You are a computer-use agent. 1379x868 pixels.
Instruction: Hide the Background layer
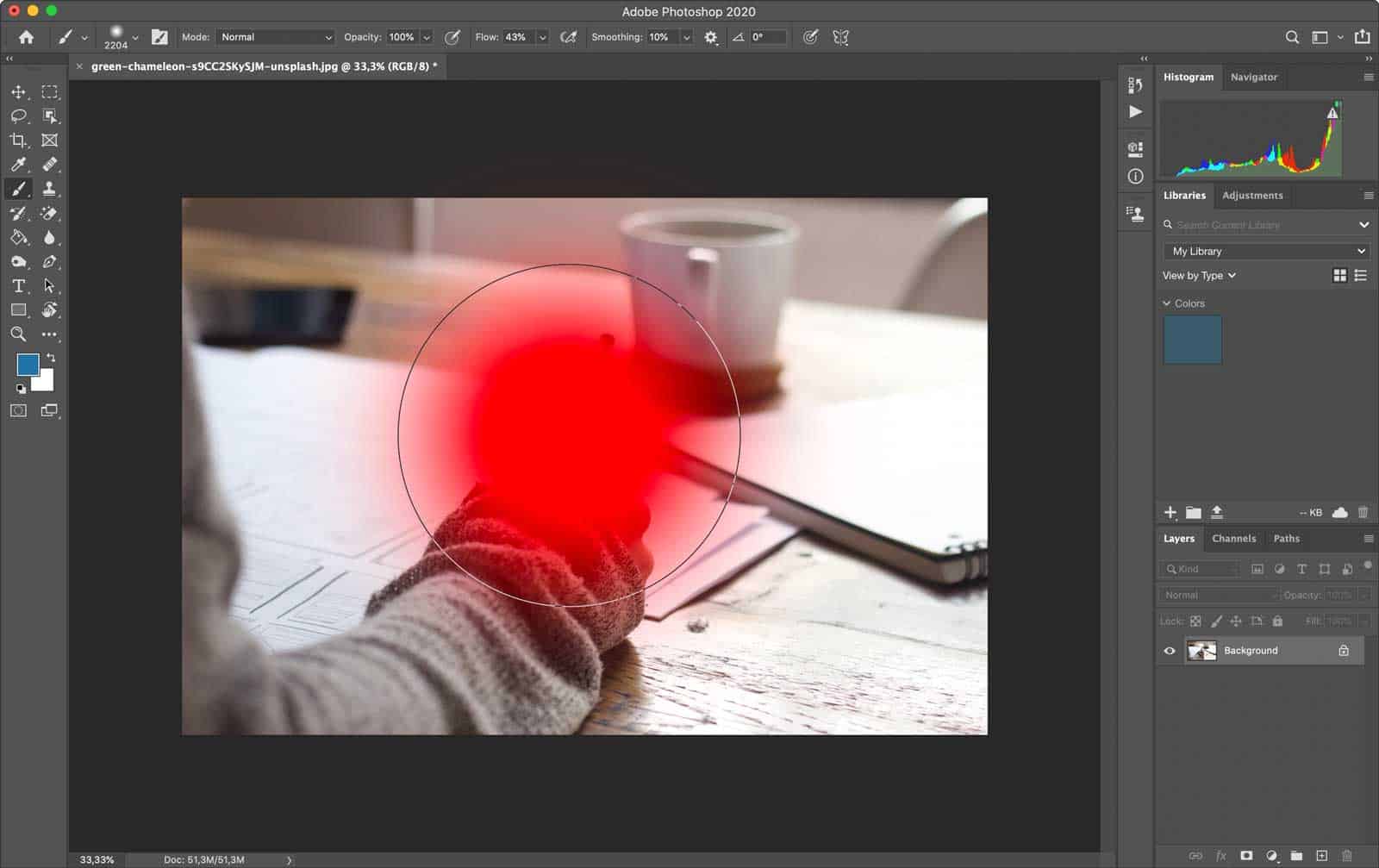(1168, 650)
